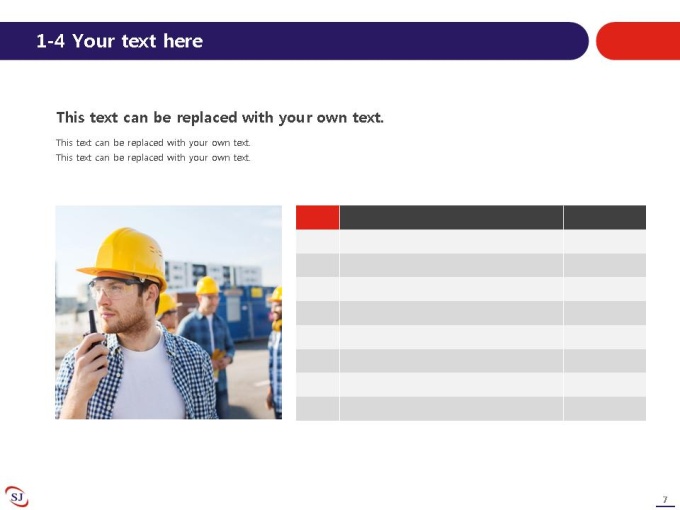Click the slide page number 7

coord(665,500)
